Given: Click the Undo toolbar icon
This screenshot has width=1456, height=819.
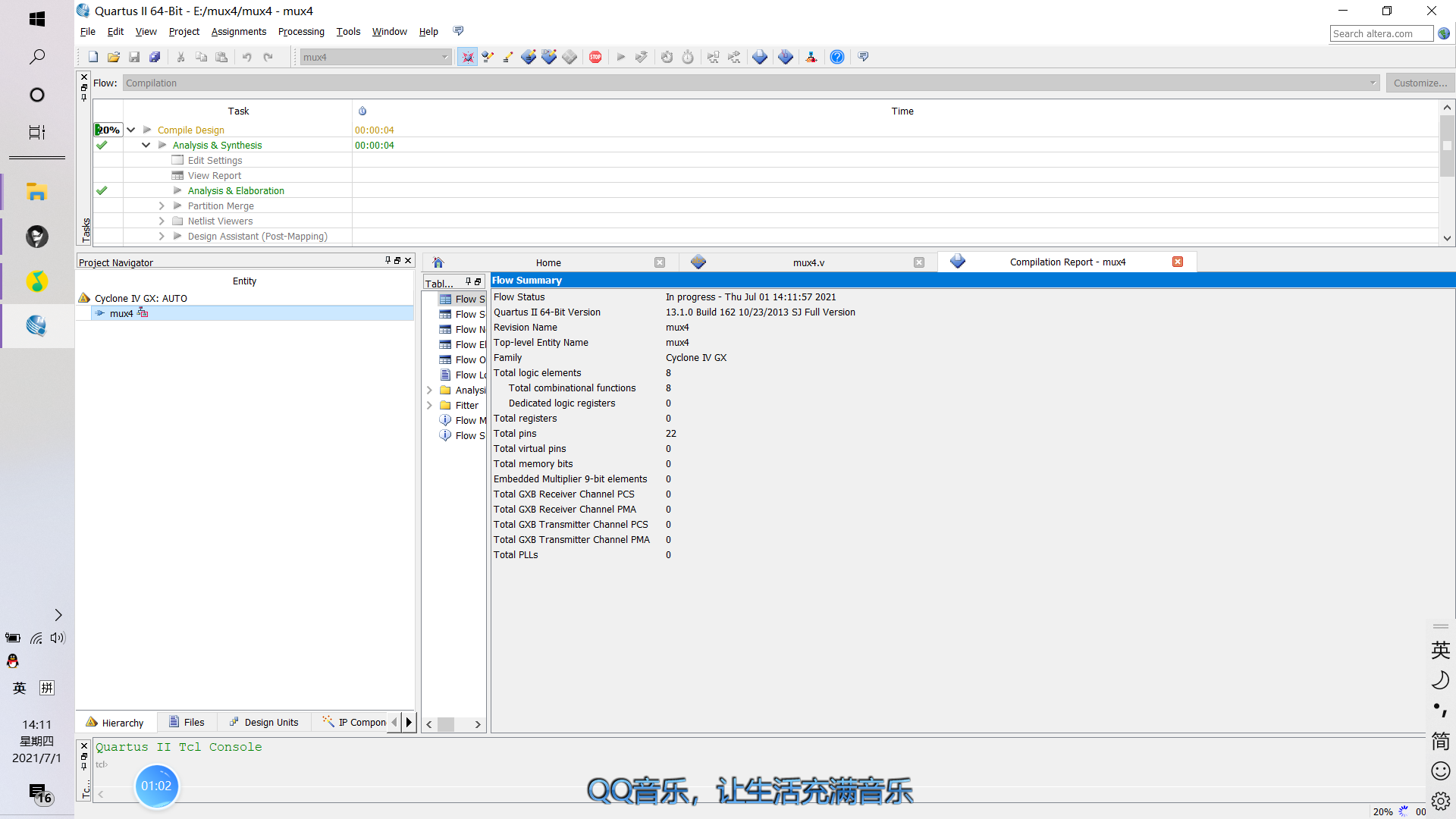Looking at the screenshot, I should pos(246,57).
